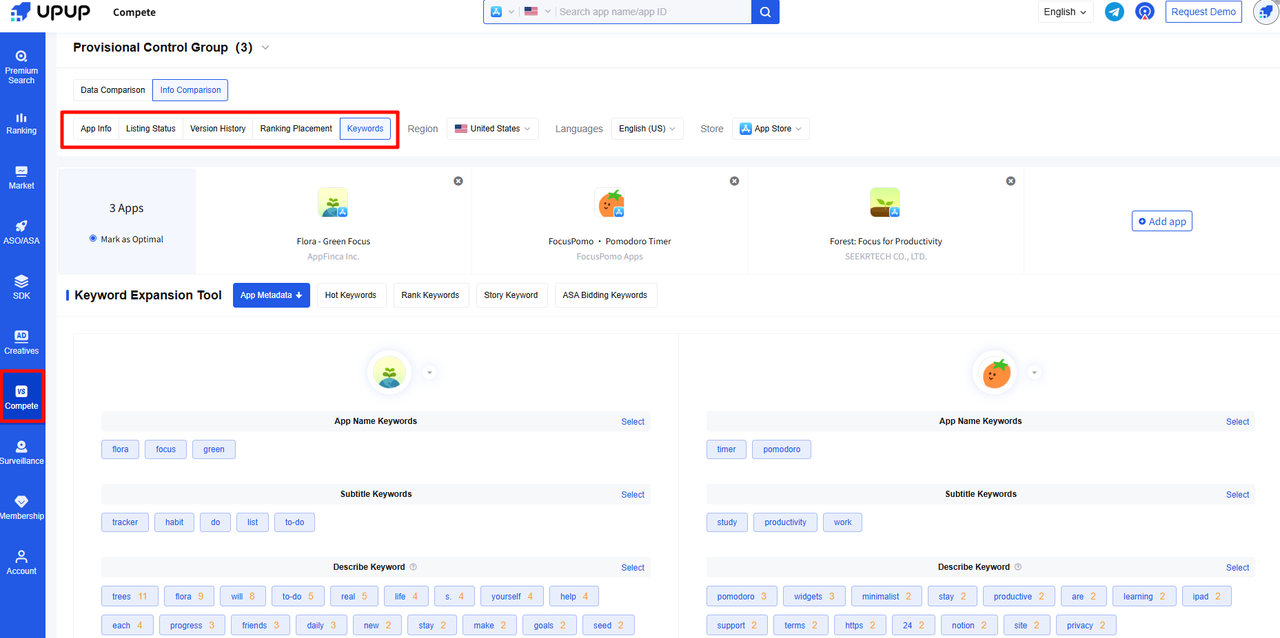This screenshot has height=638, width=1280.
Task: Switch to the Data Comparison tab
Action: (x=113, y=90)
